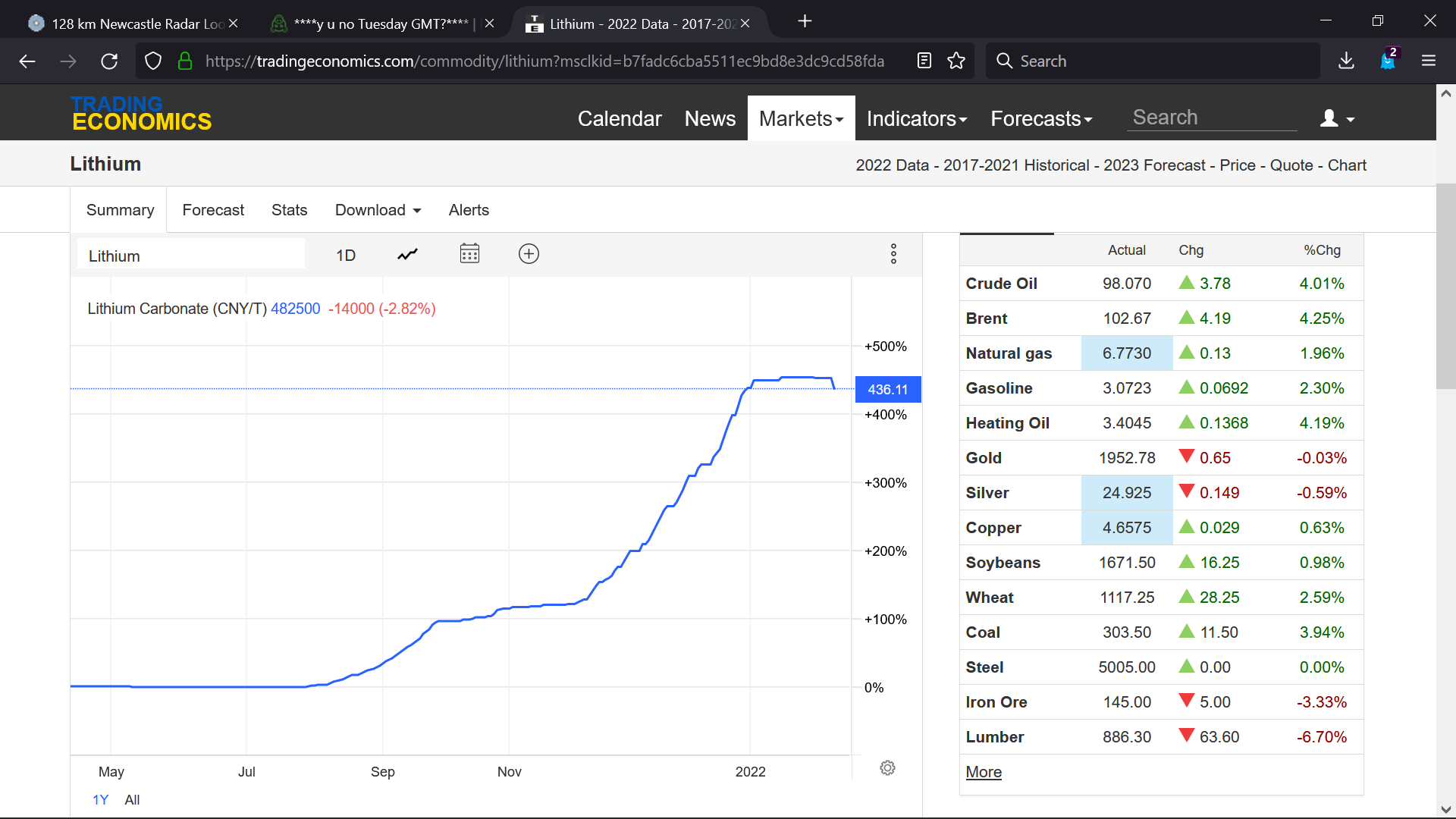Screen dimensions: 1456x819
Task: Open the Silver commodity link
Action: point(987,493)
